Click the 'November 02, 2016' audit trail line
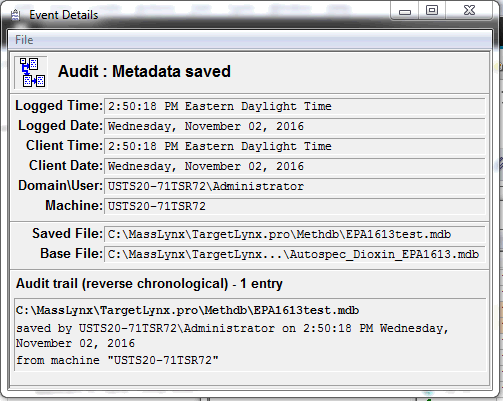 pyautogui.click(x=75, y=344)
